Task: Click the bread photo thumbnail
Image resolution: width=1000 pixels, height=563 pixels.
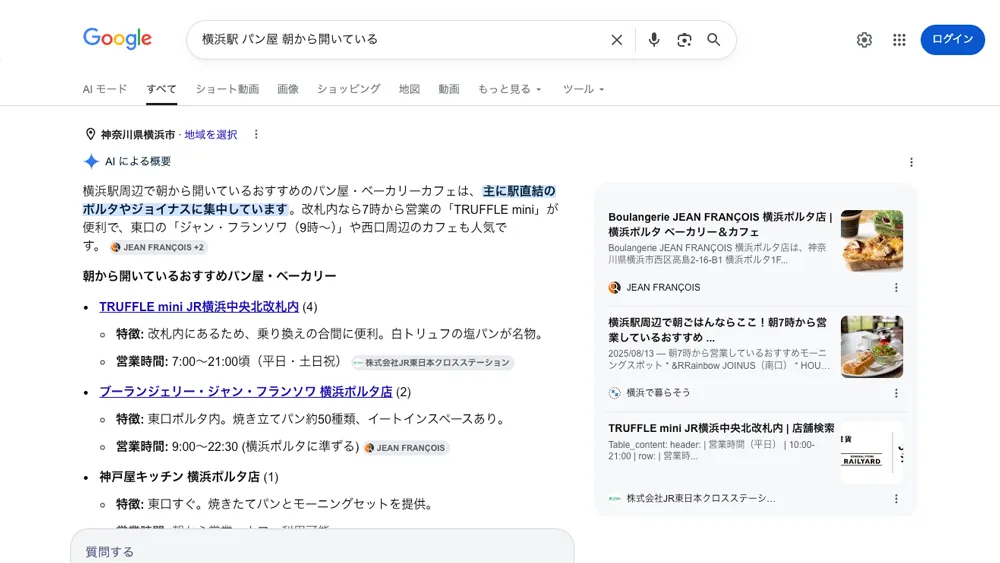Action: pyautogui.click(x=872, y=241)
